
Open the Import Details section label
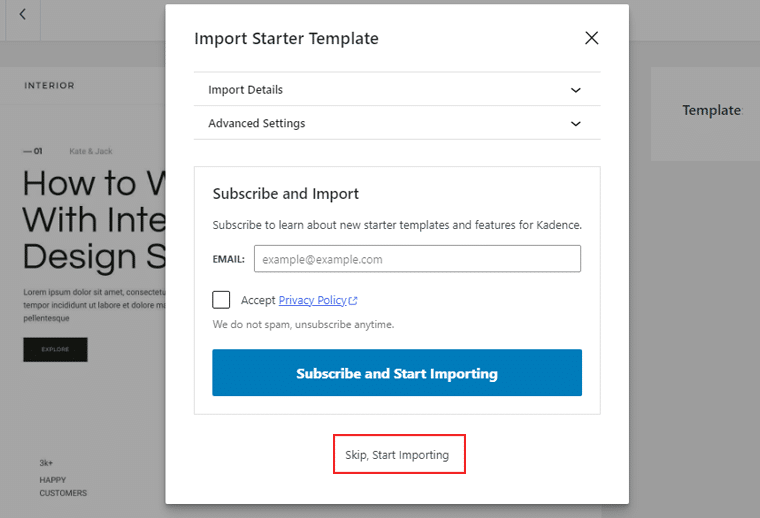pos(245,90)
